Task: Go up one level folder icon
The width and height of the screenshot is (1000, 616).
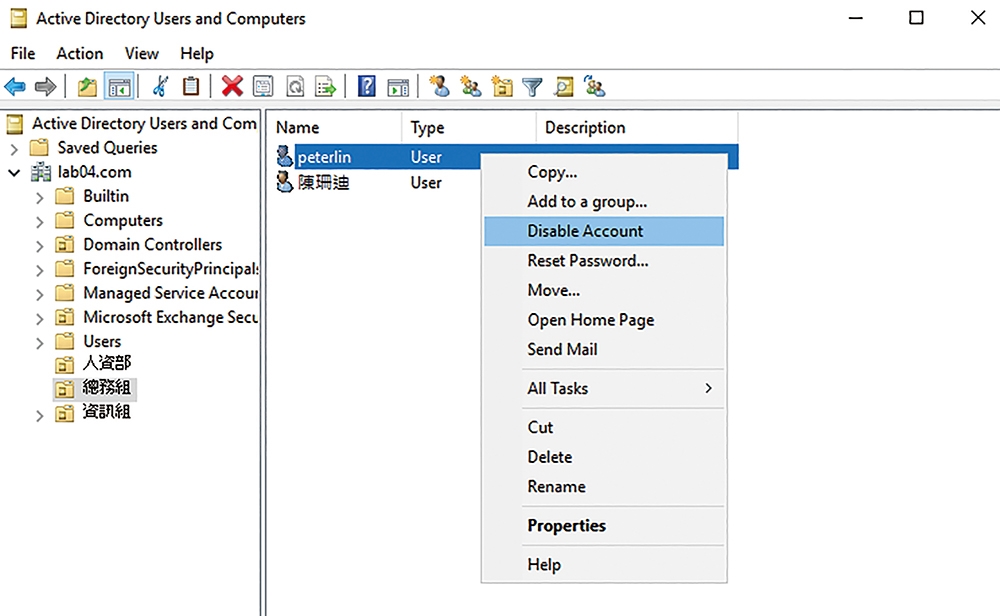Action: click(x=87, y=86)
